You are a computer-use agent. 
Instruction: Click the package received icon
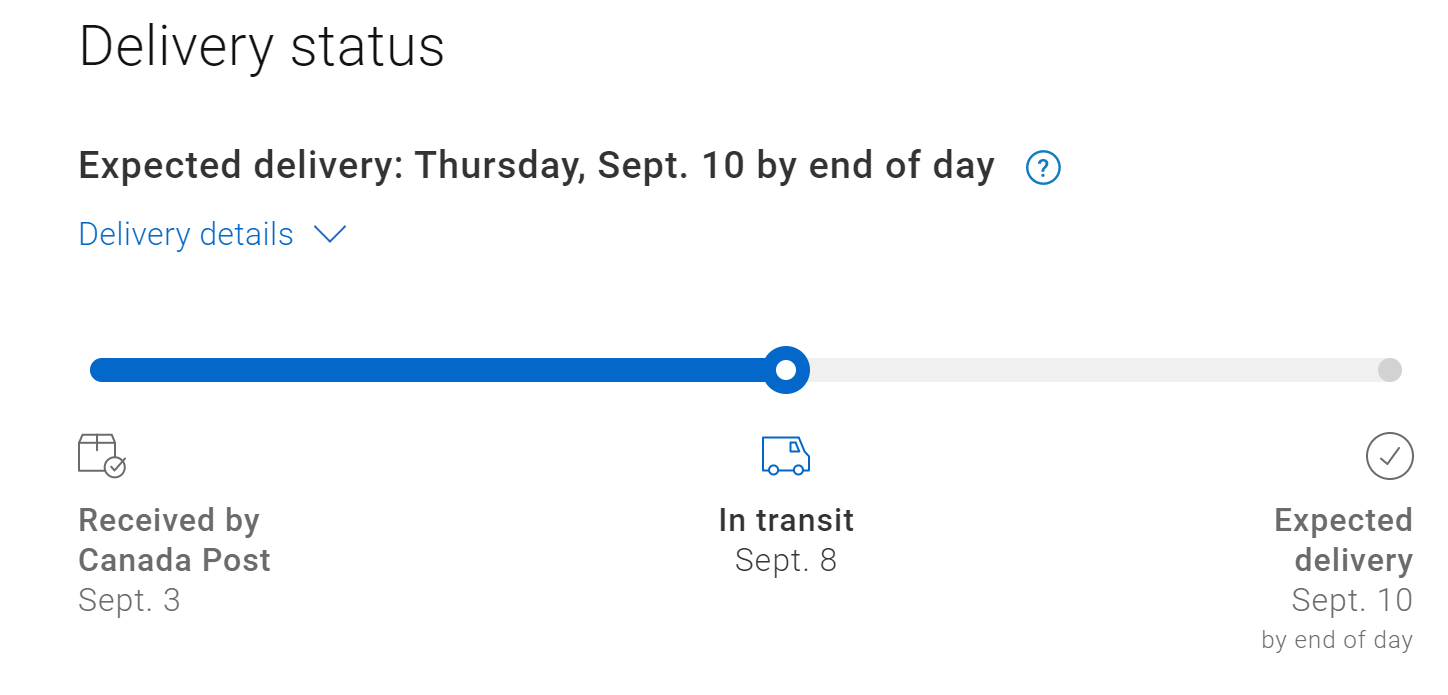pyautogui.click(x=102, y=455)
